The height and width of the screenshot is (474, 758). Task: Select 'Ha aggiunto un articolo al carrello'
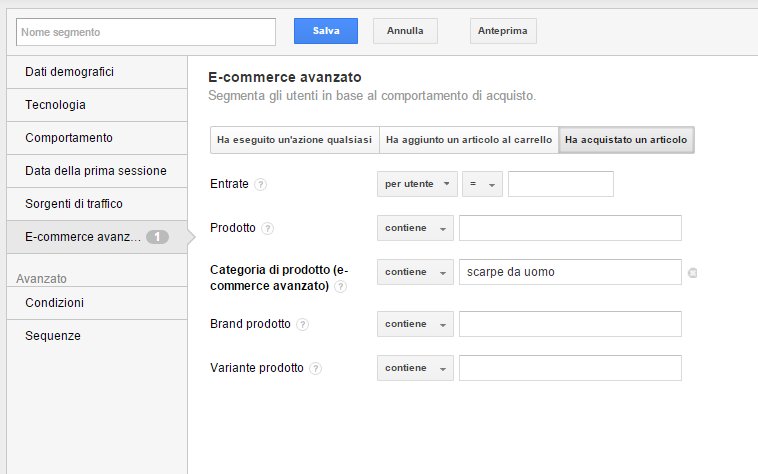tap(469, 141)
